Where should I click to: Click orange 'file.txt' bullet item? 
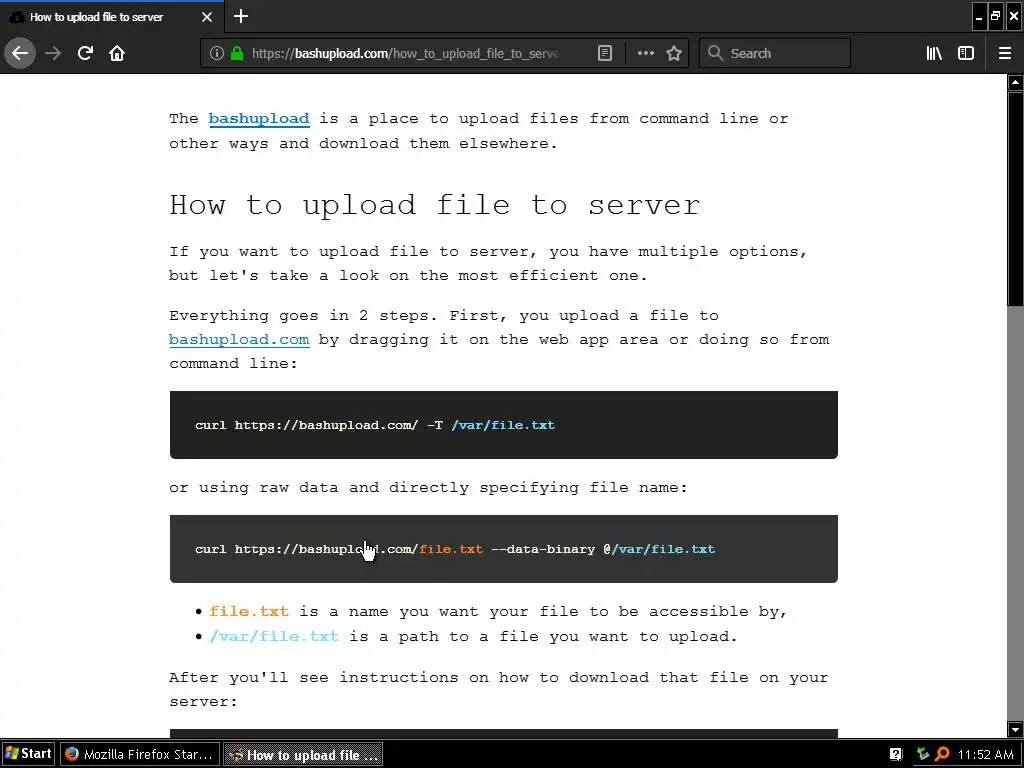249,612
